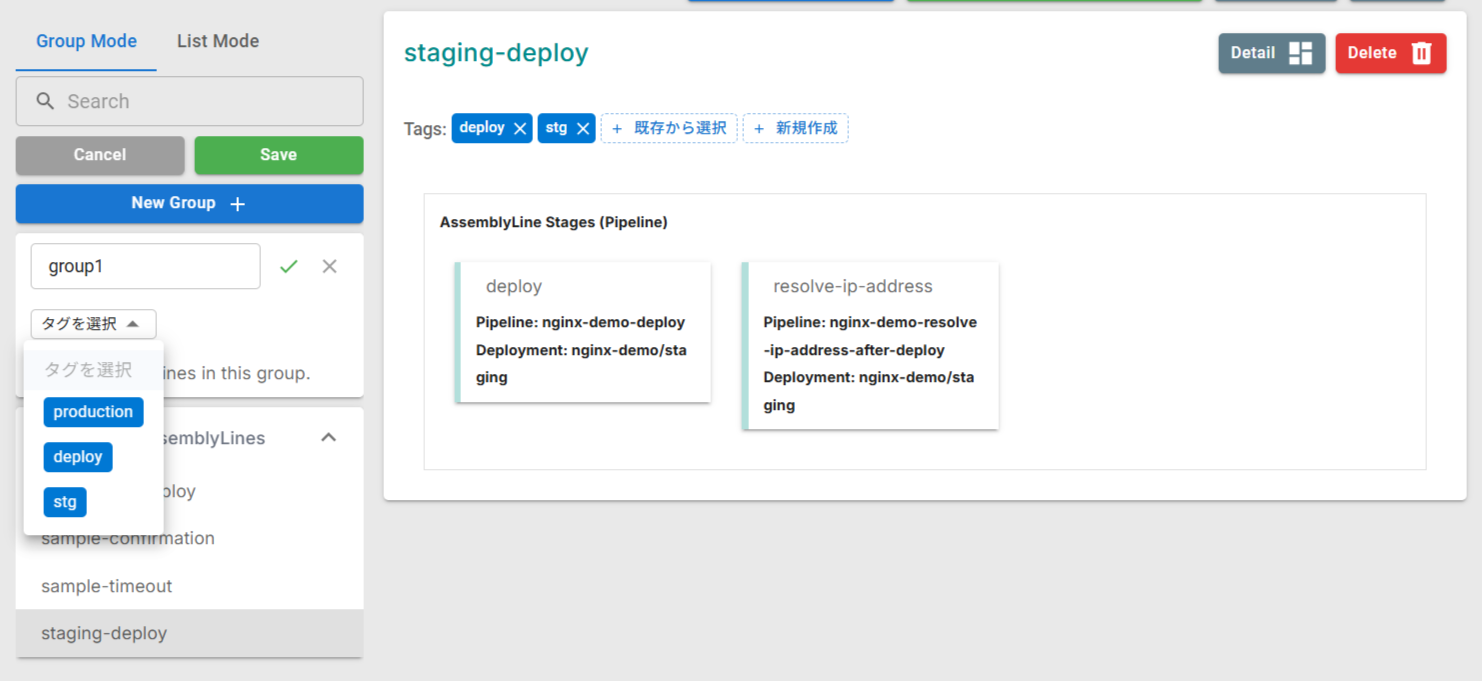Switch to the List Mode tab
The height and width of the screenshot is (681, 1482).
[217, 41]
